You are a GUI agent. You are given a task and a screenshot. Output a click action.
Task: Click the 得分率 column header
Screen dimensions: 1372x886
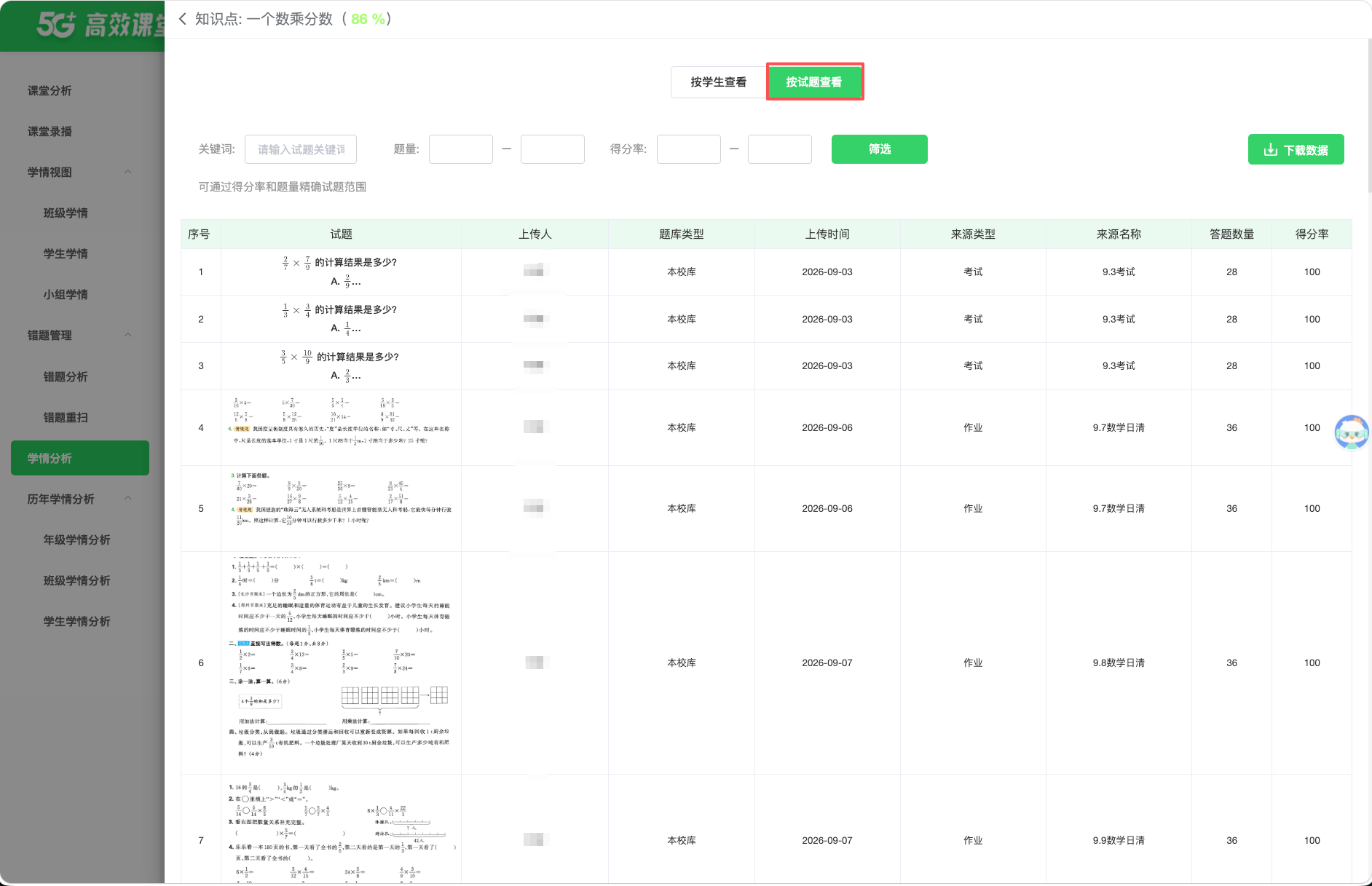1312,234
